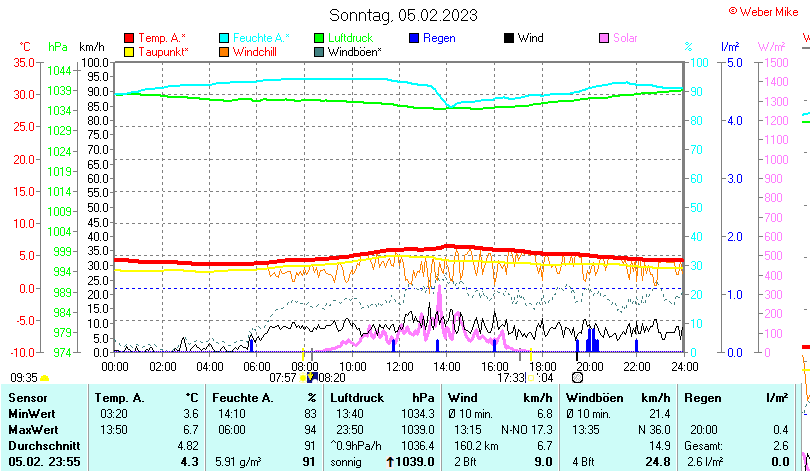Click the 12:00 mark on time axis

tap(400, 367)
